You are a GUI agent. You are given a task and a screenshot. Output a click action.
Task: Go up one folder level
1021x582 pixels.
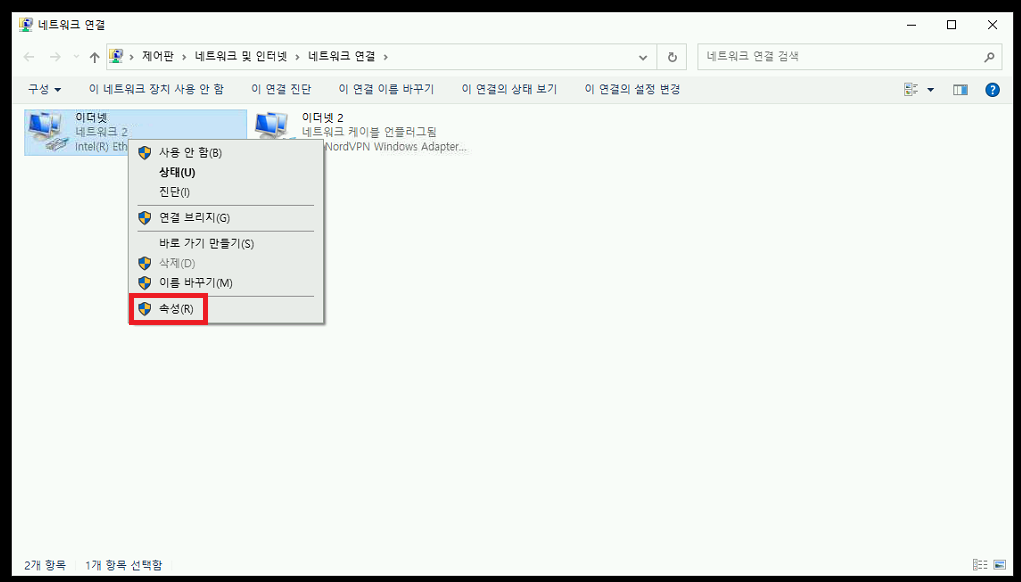(x=94, y=57)
